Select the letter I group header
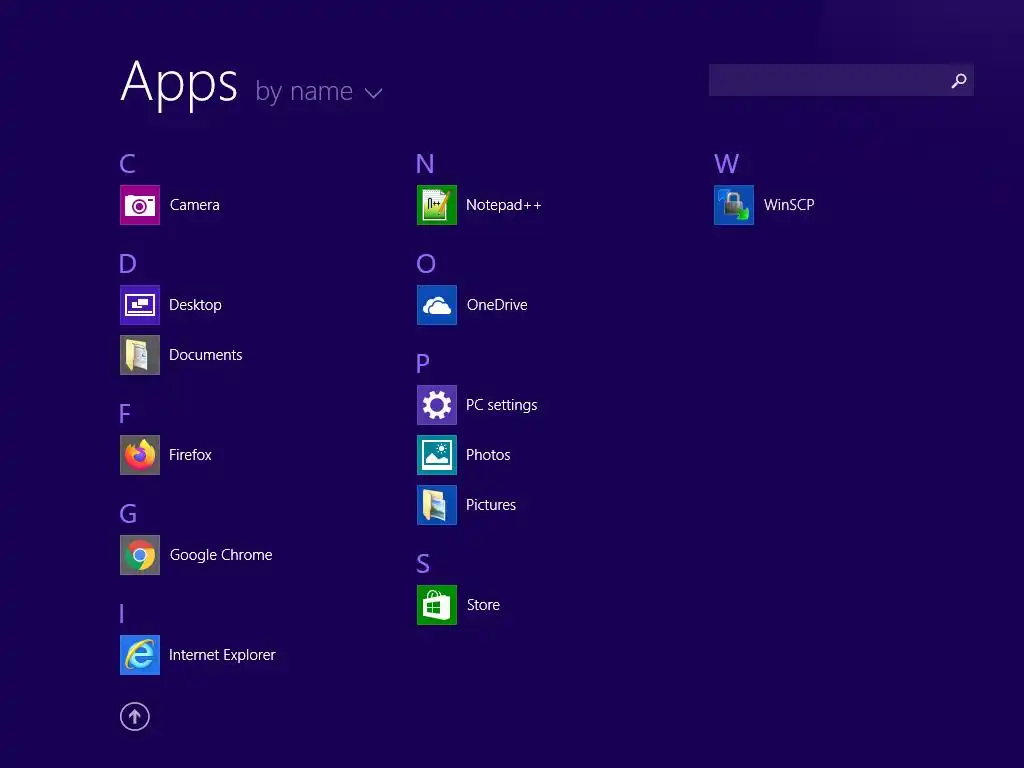The width and height of the screenshot is (1024, 768). 121,614
